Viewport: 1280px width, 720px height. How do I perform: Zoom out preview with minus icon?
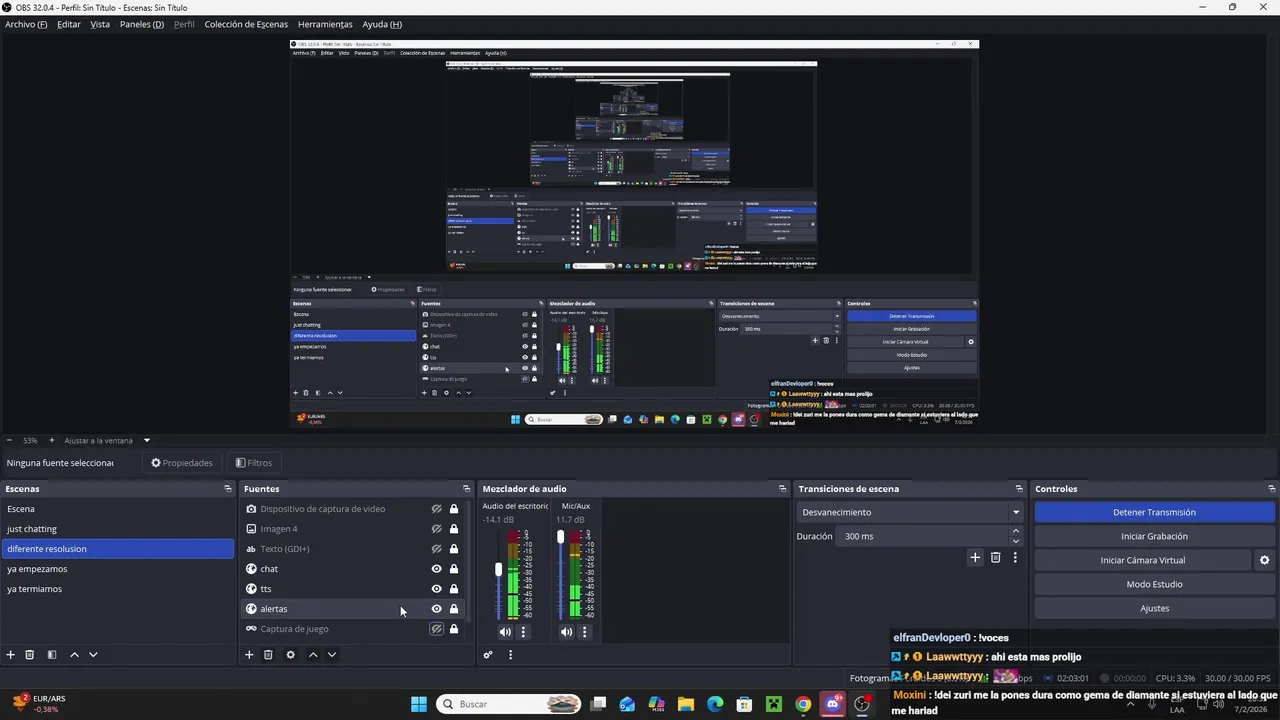[x=9, y=440]
